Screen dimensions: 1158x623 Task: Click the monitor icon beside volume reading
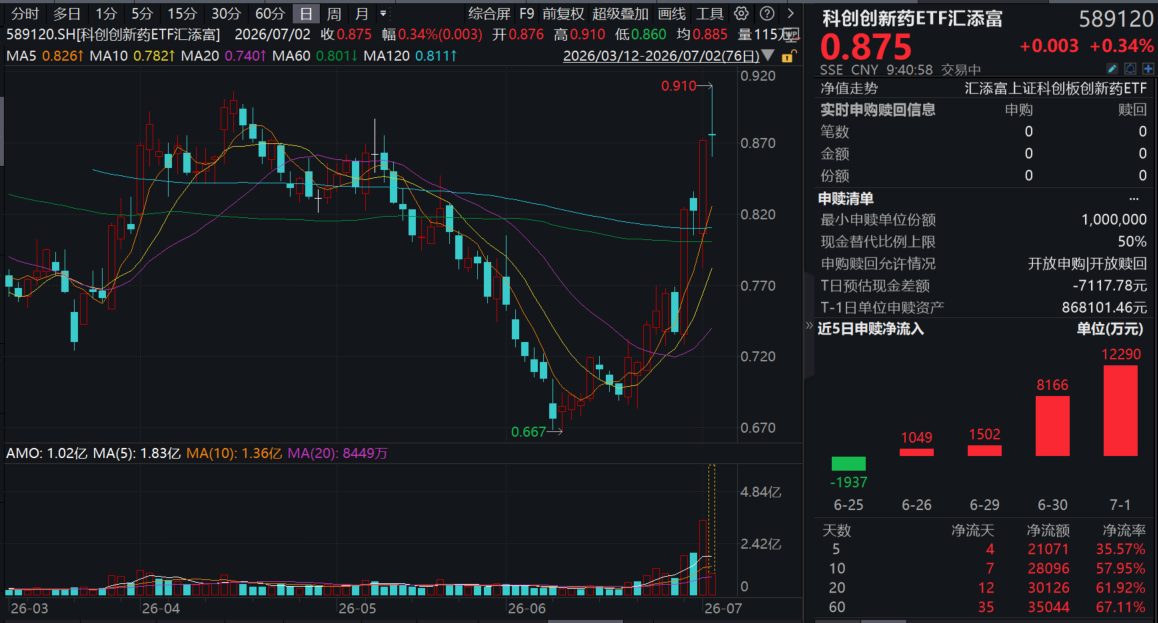click(792, 35)
